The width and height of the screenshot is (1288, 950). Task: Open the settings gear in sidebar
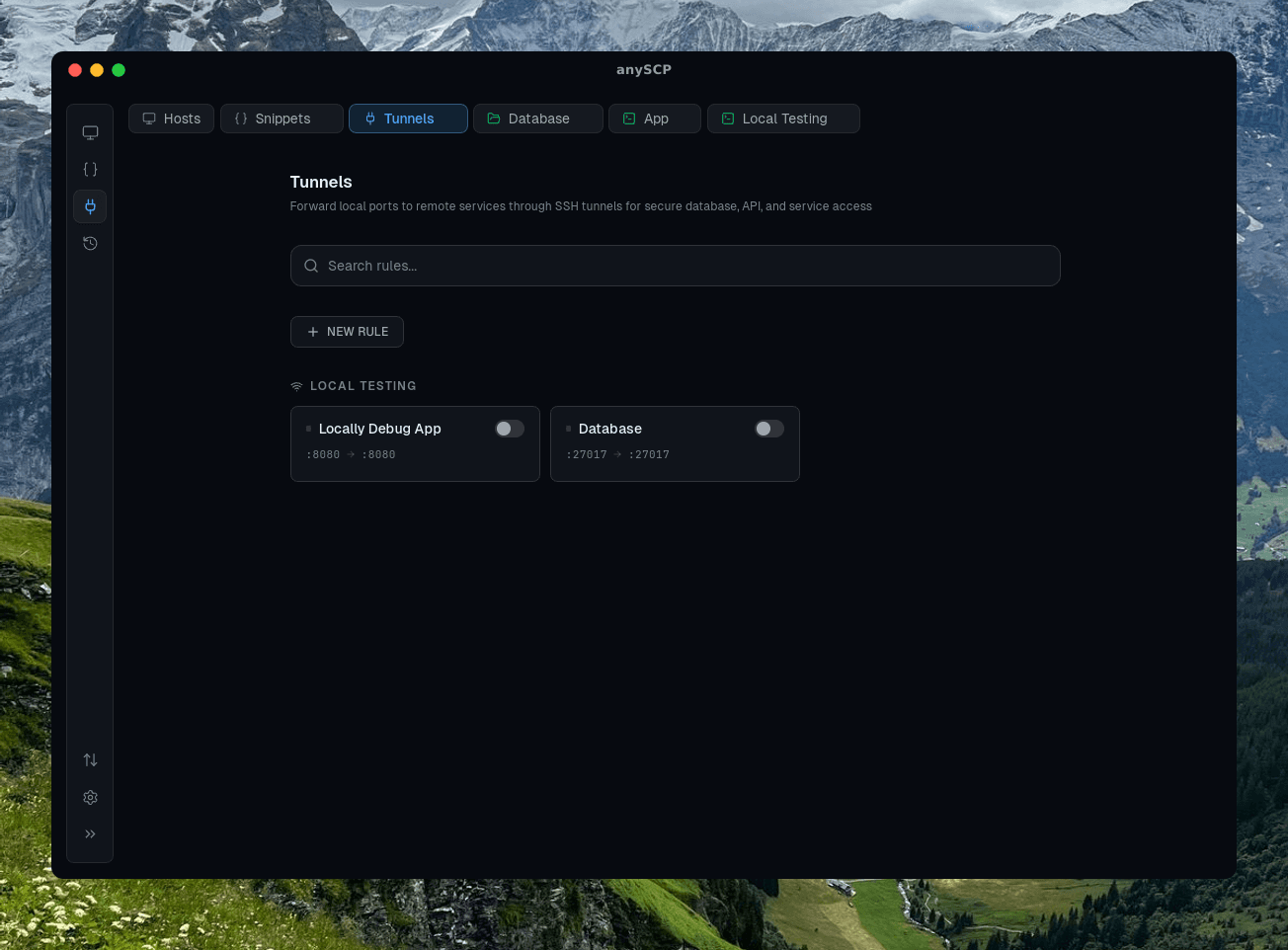(90, 797)
